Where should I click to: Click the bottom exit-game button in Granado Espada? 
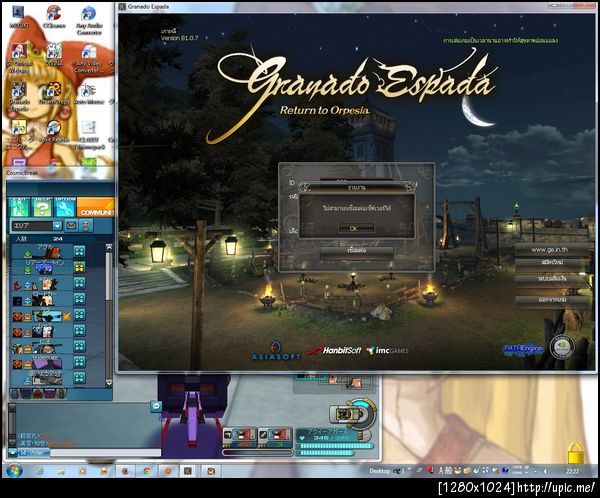[x=551, y=300]
